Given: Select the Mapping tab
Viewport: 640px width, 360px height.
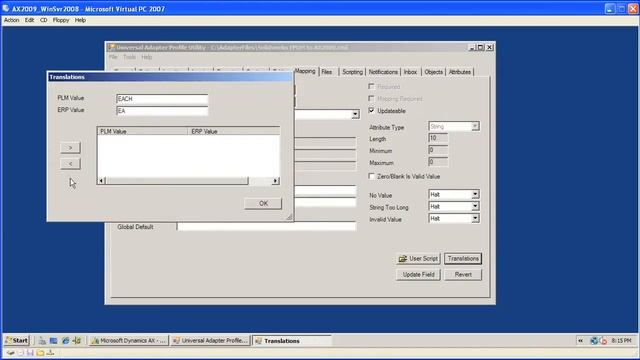Looking at the screenshot, I should click(x=305, y=71).
